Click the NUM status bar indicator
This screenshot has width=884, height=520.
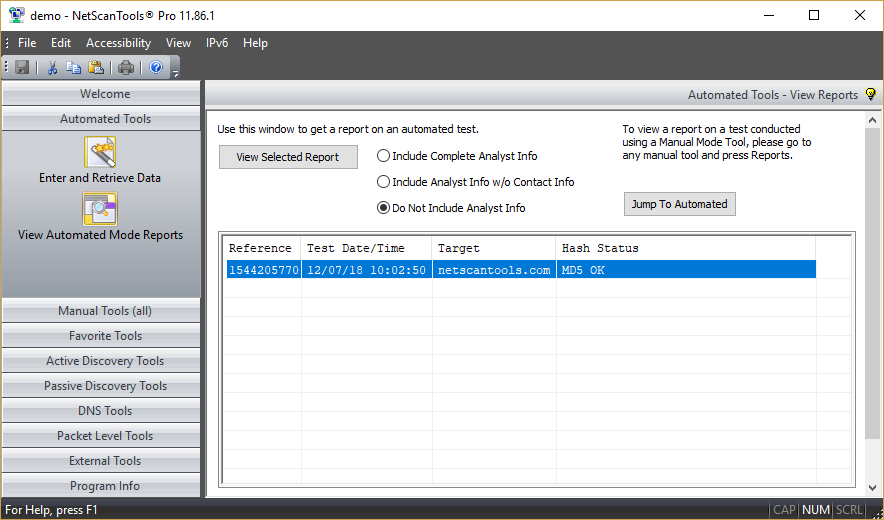[816, 510]
